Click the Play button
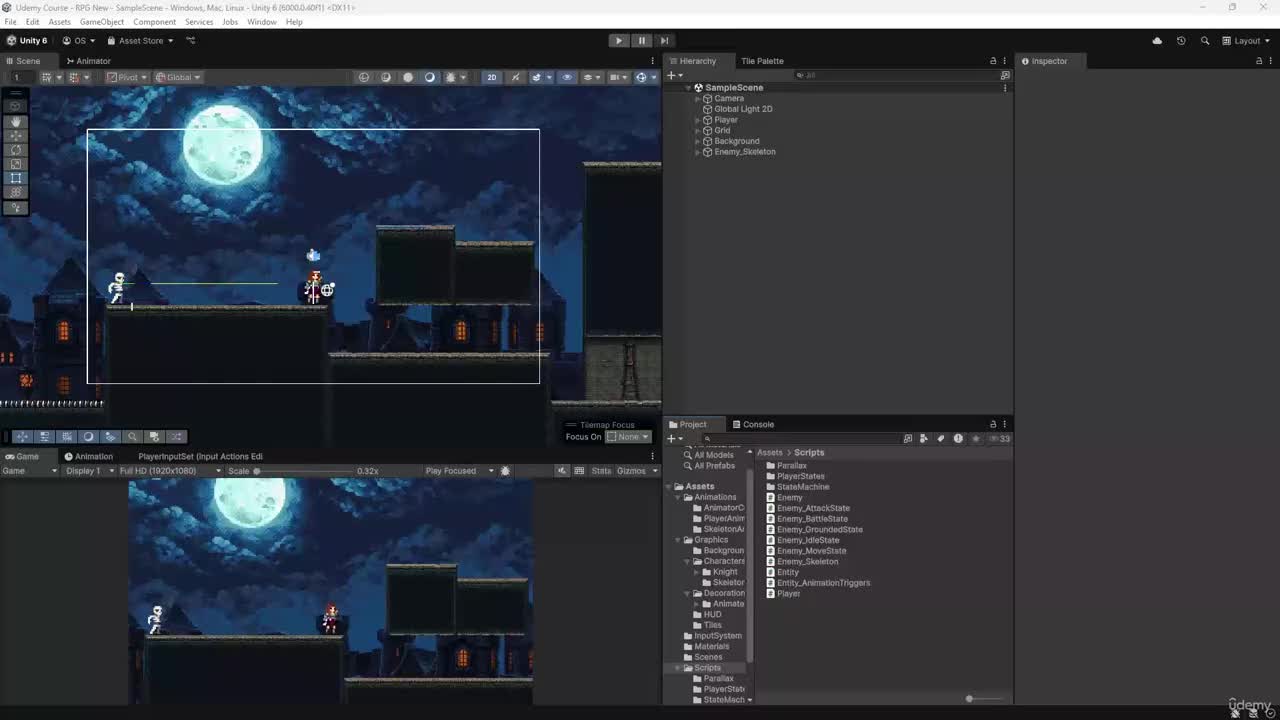 pos(619,41)
